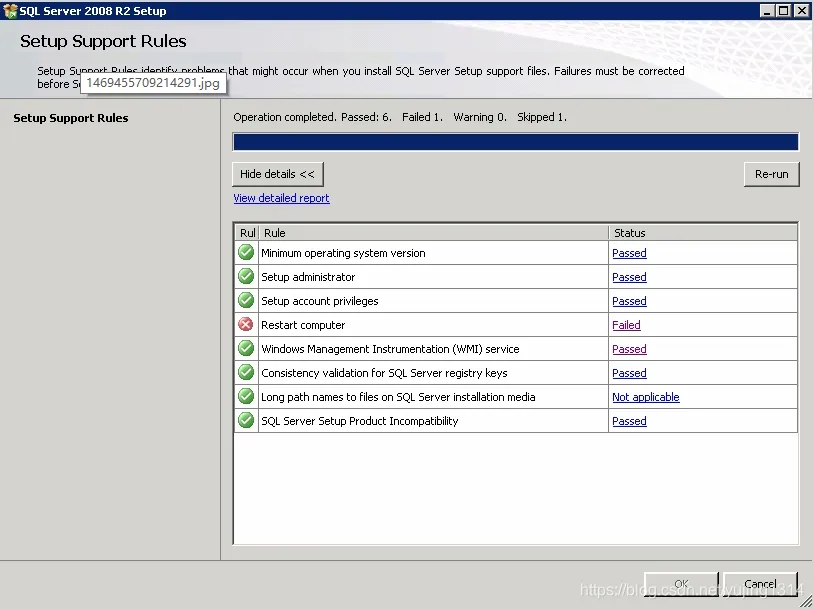Cancel the SQL Server setup
Screen dimensions: 814x609
(760, 584)
